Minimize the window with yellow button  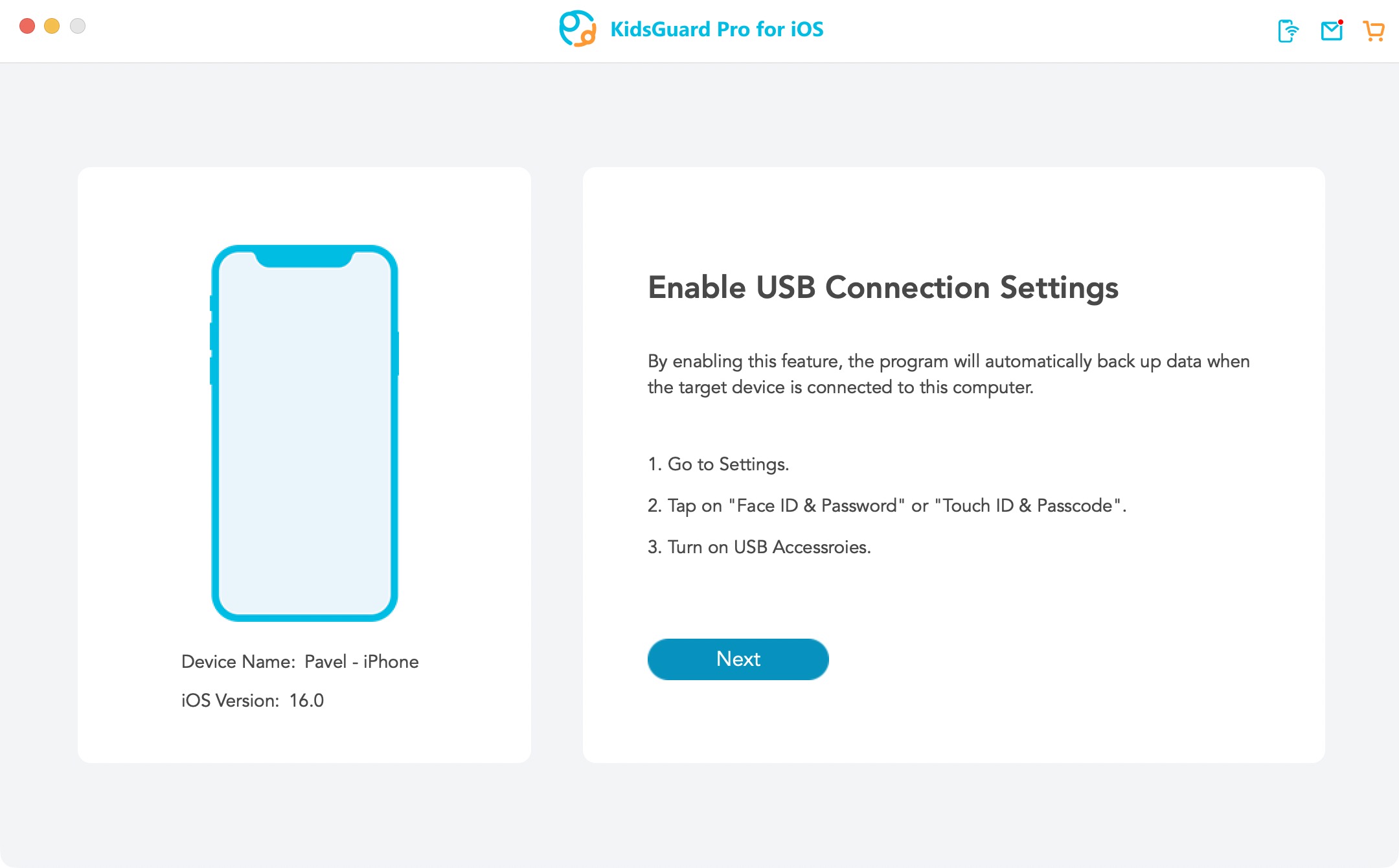[x=52, y=26]
